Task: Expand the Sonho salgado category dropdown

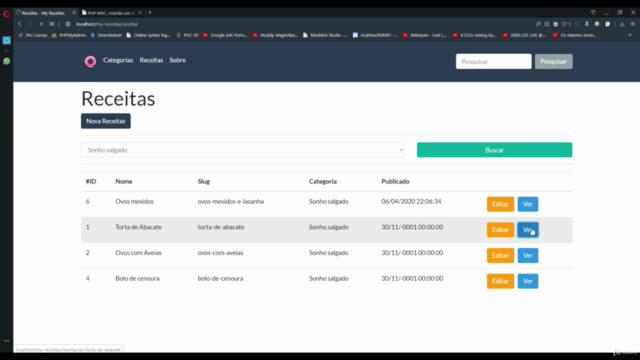Action: click(242, 150)
